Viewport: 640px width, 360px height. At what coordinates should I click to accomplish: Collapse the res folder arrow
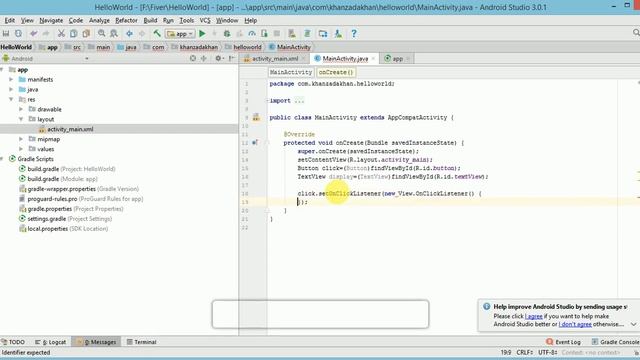(11, 99)
